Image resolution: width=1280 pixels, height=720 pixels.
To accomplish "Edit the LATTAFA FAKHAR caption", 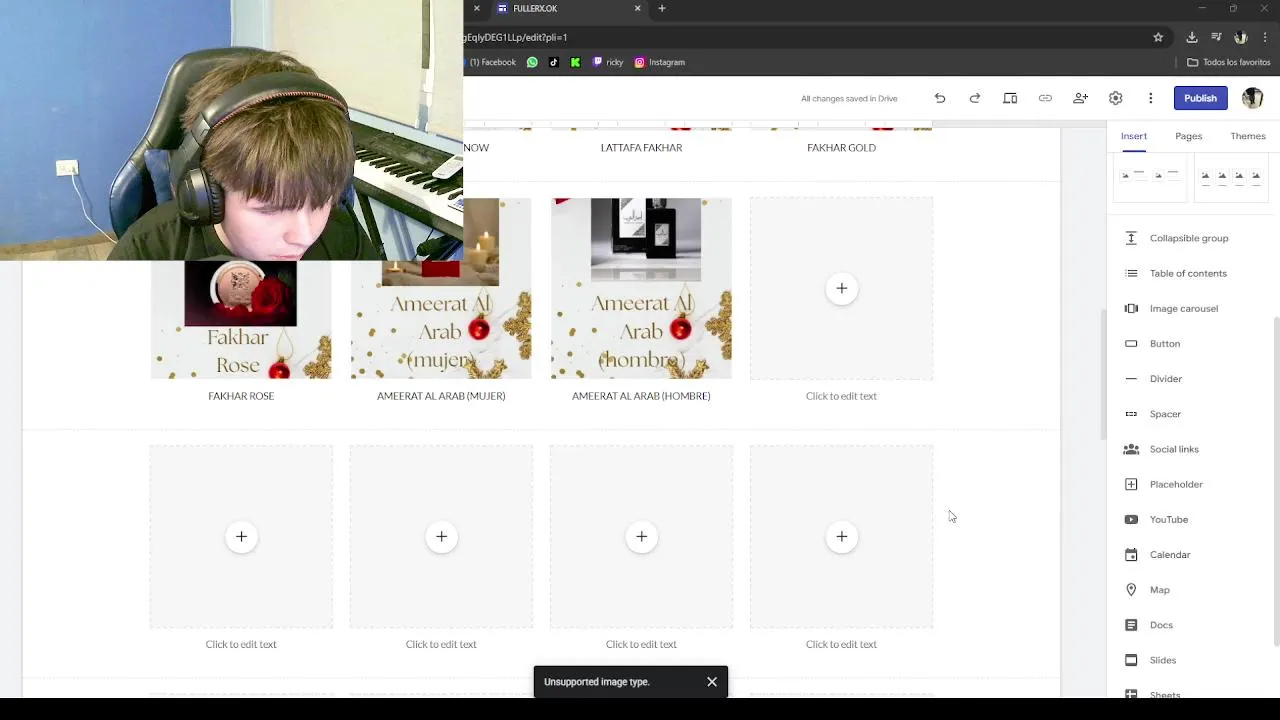I will [641, 147].
